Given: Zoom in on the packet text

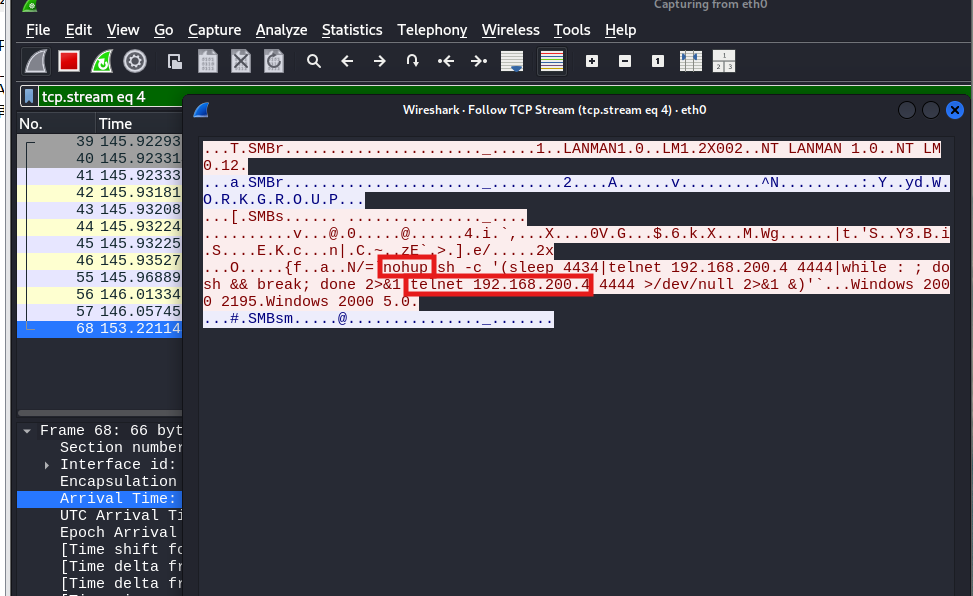Looking at the screenshot, I should (592, 61).
